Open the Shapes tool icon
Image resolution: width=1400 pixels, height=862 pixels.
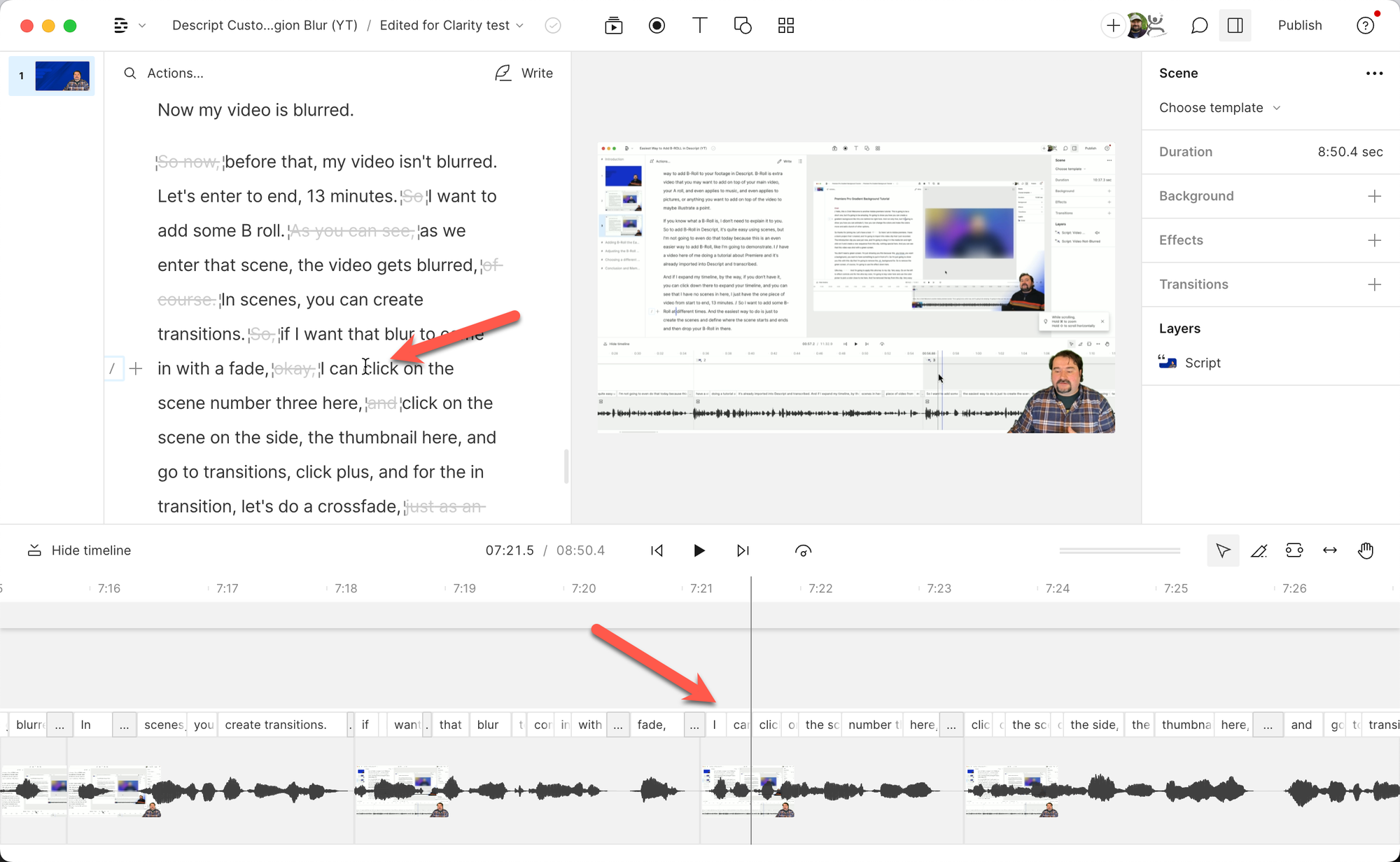click(x=743, y=26)
